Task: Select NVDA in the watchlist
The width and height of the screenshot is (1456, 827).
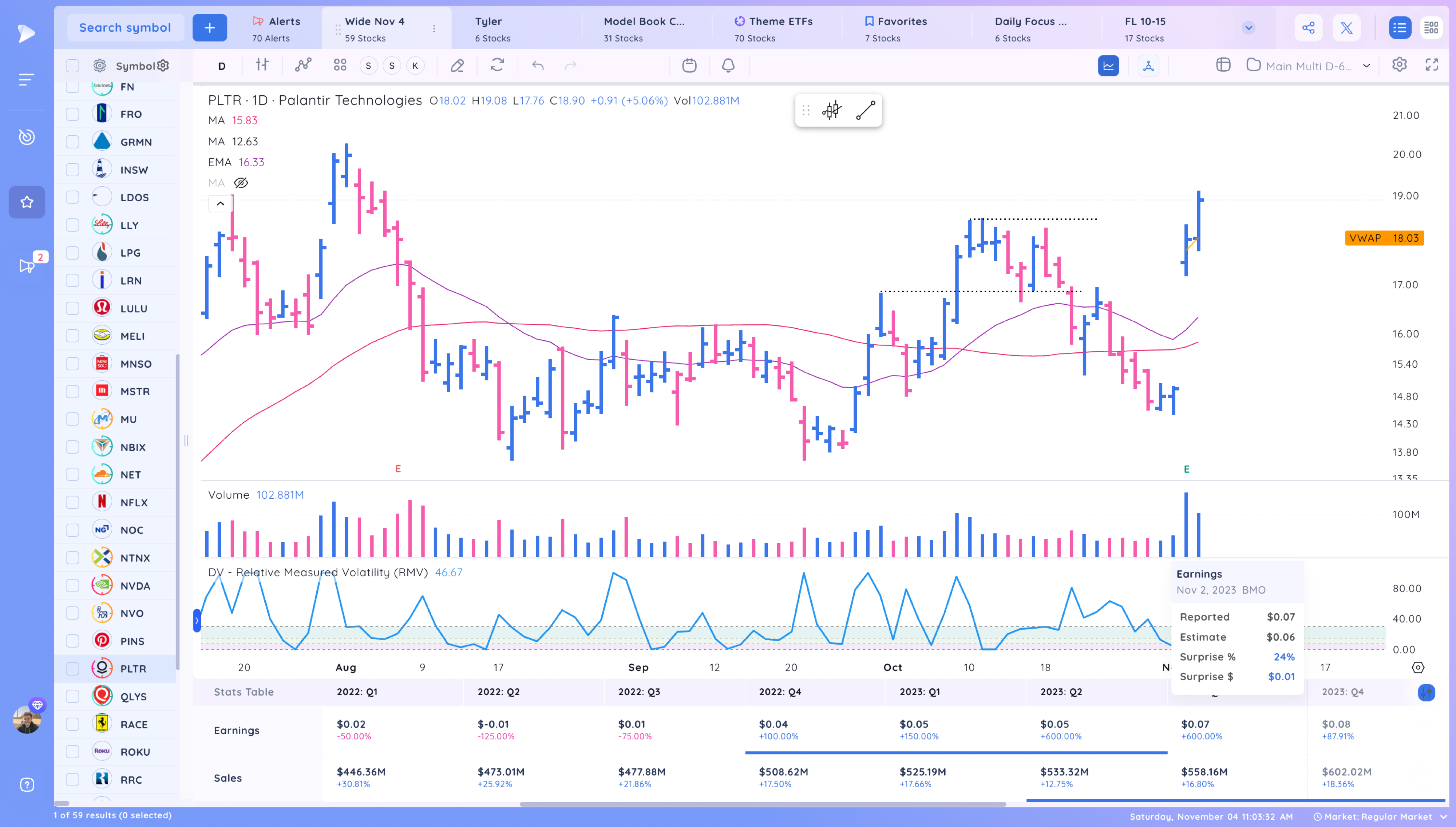Action: tap(135, 586)
